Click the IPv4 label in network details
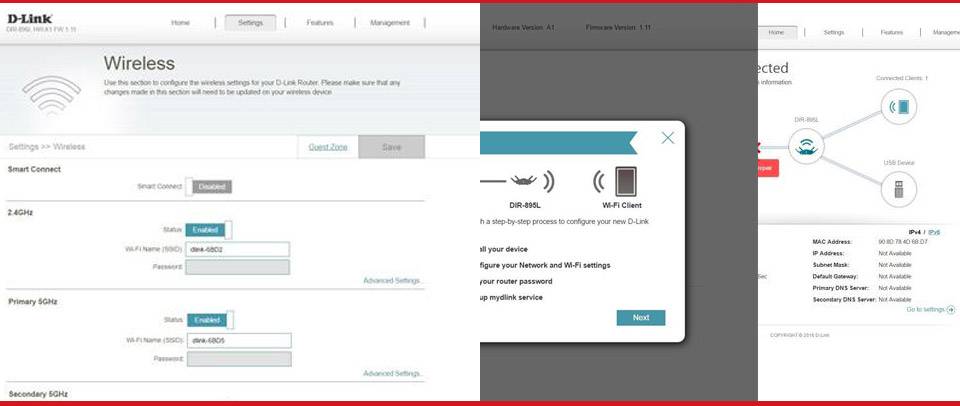The height and width of the screenshot is (406, 960). pos(915,233)
